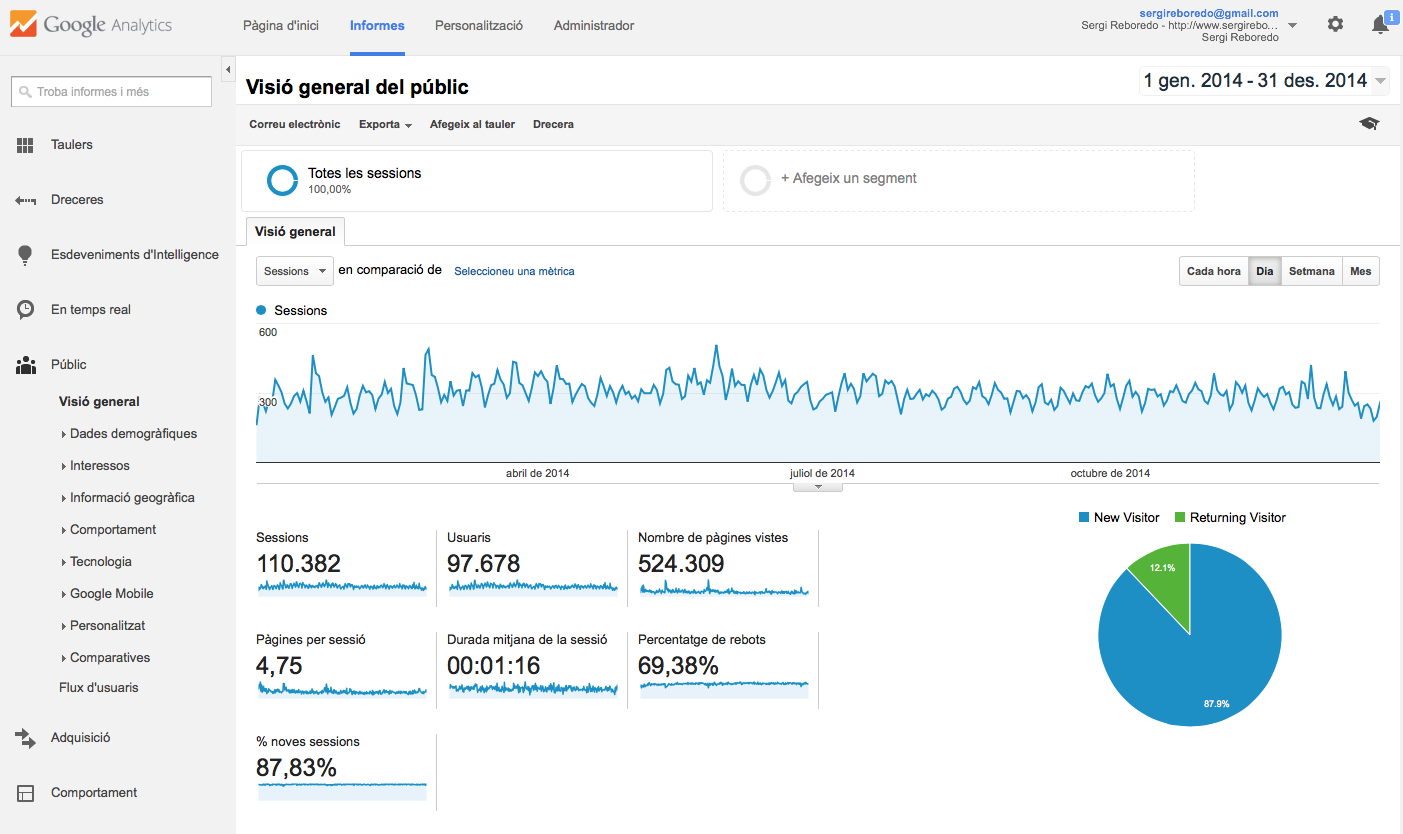This screenshot has height=834, width=1403.
Task: Select the Dia time granularity
Action: click(1265, 271)
